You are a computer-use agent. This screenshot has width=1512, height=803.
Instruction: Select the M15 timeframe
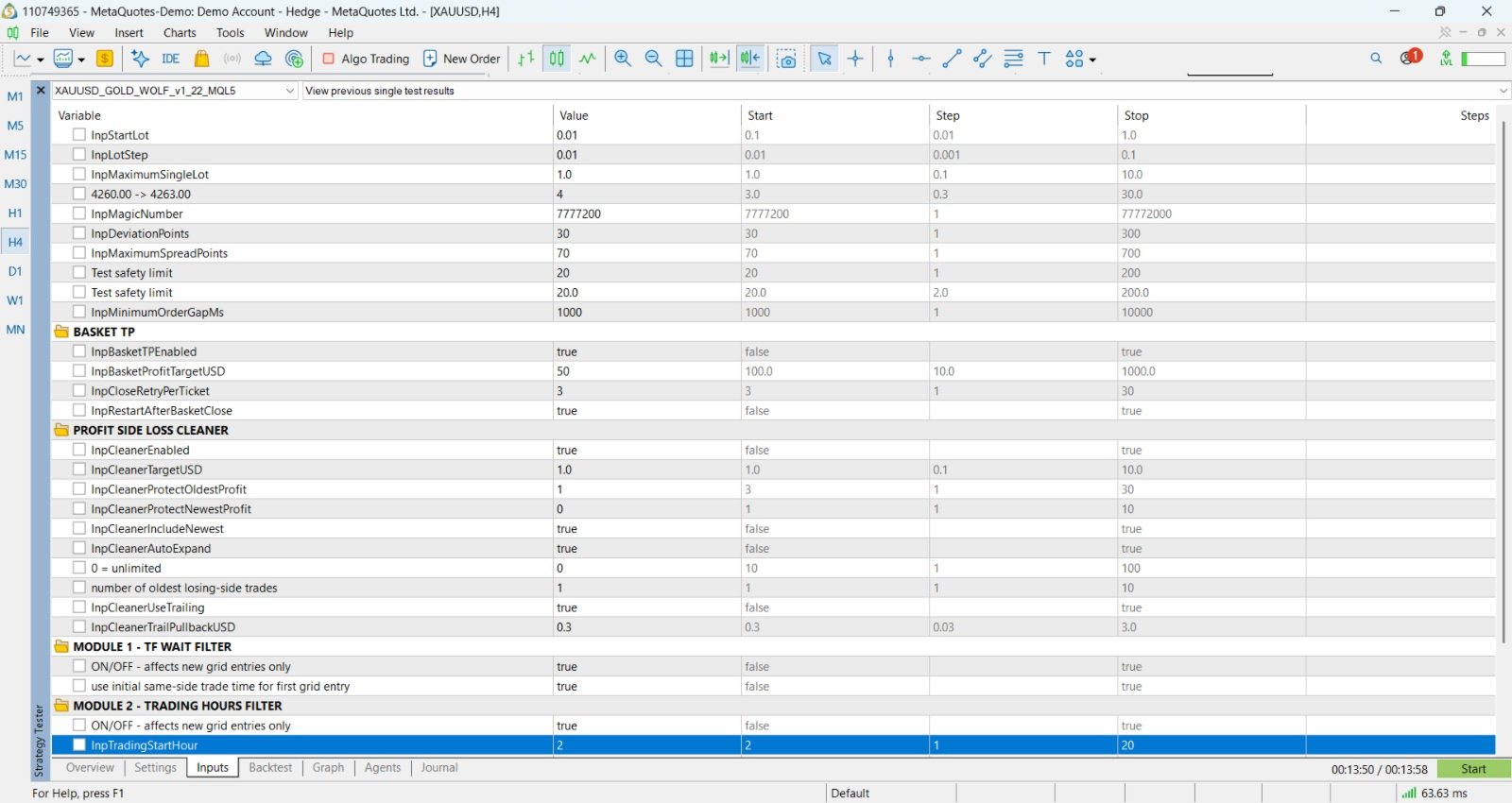tap(15, 155)
